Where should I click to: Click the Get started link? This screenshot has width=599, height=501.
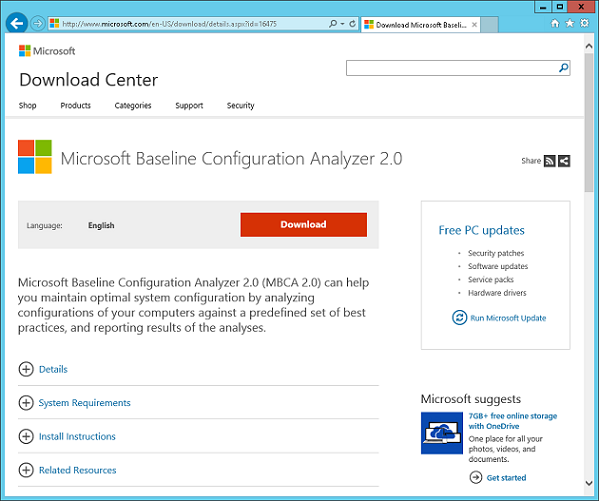(506, 478)
